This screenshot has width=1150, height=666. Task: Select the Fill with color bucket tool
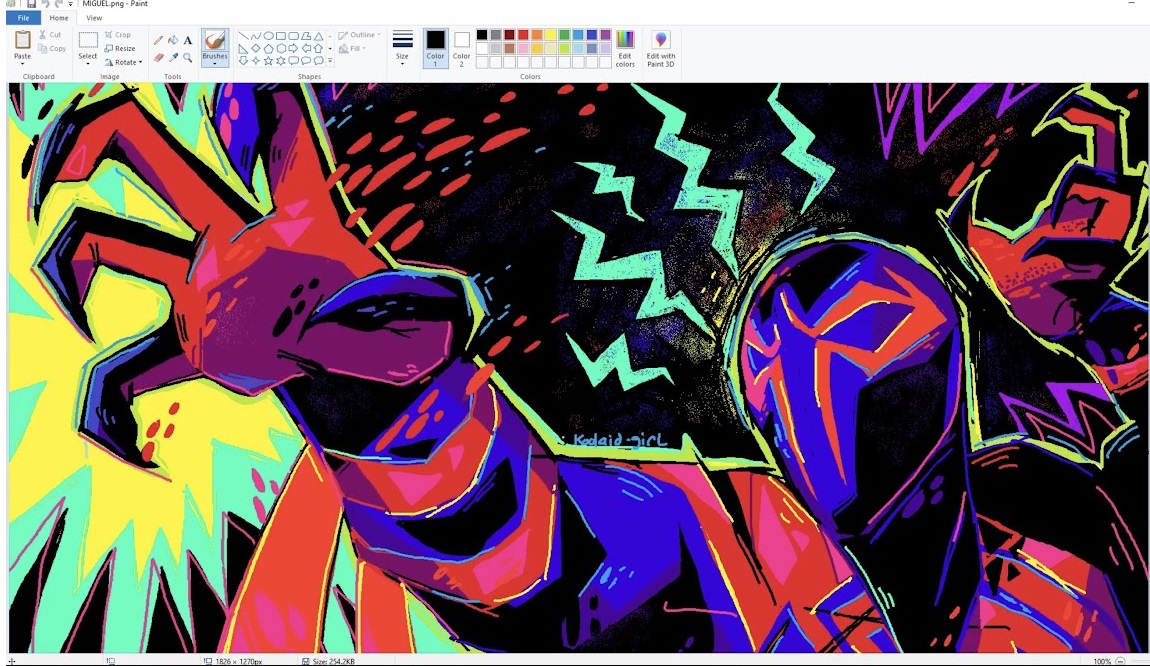click(x=173, y=40)
